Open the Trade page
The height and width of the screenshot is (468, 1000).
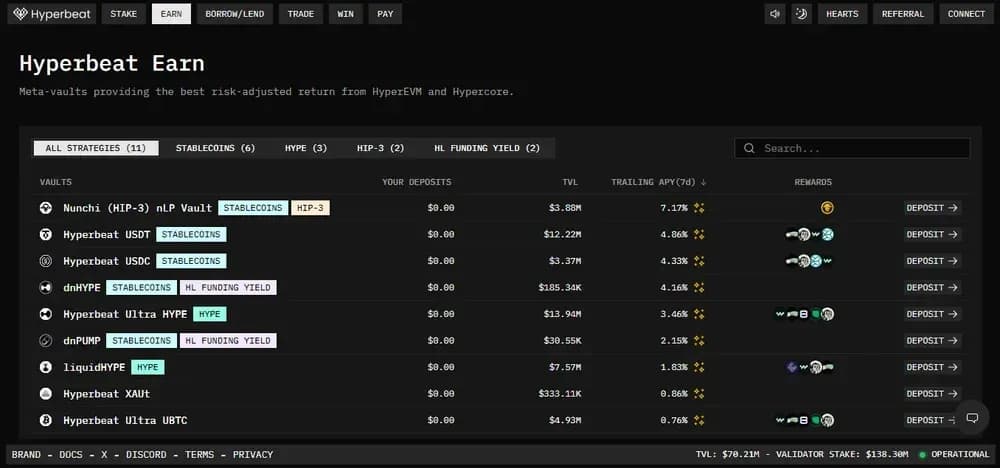301,14
